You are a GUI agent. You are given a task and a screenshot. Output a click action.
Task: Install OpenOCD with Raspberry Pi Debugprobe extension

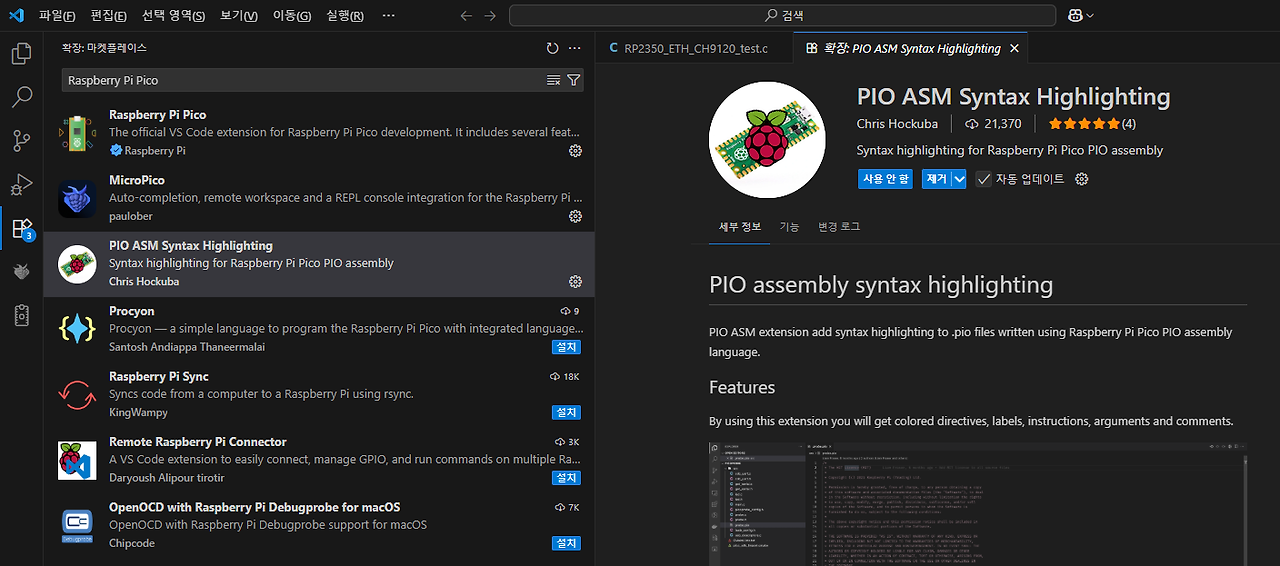[x=566, y=543]
